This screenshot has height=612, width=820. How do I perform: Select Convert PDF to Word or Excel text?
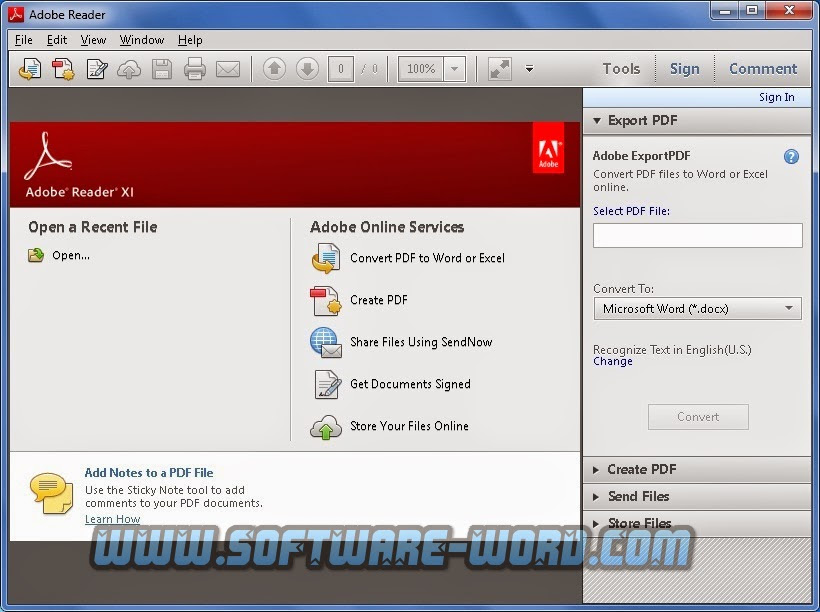[427, 258]
